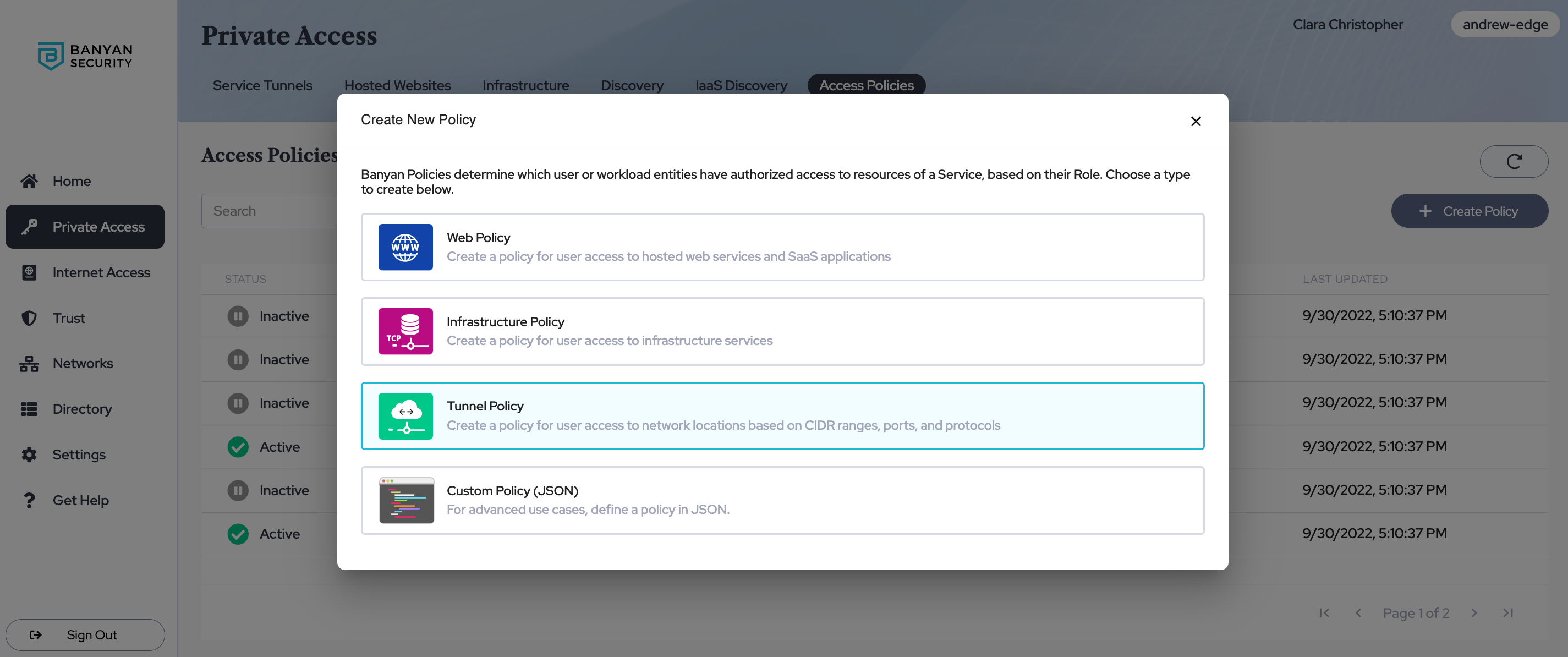The height and width of the screenshot is (657, 1568).
Task: Go to next page of policies
Action: tap(1474, 612)
